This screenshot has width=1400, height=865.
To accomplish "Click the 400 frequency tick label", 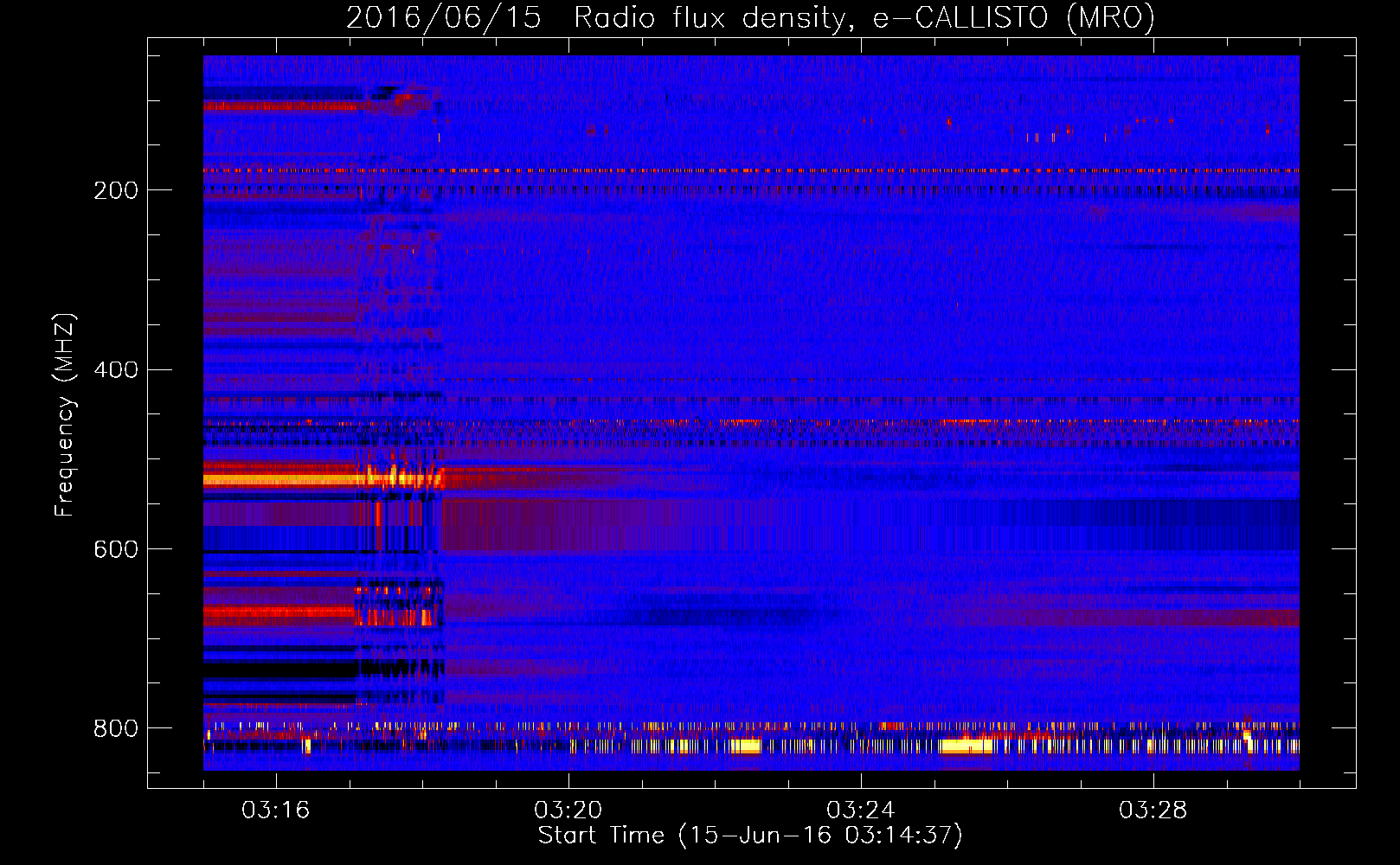I will click(116, 370).
